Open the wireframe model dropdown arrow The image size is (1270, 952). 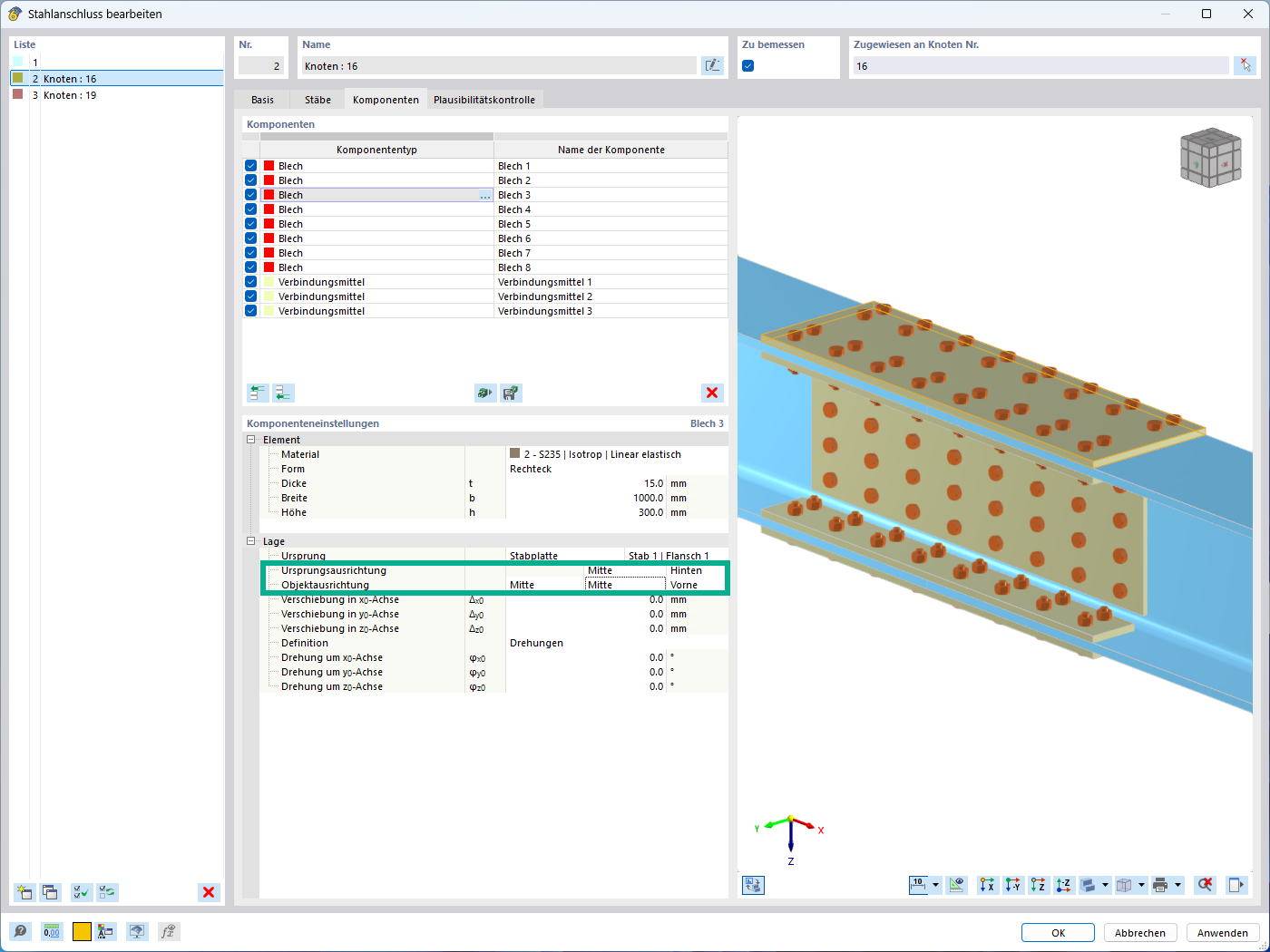tap(1141, 885)
